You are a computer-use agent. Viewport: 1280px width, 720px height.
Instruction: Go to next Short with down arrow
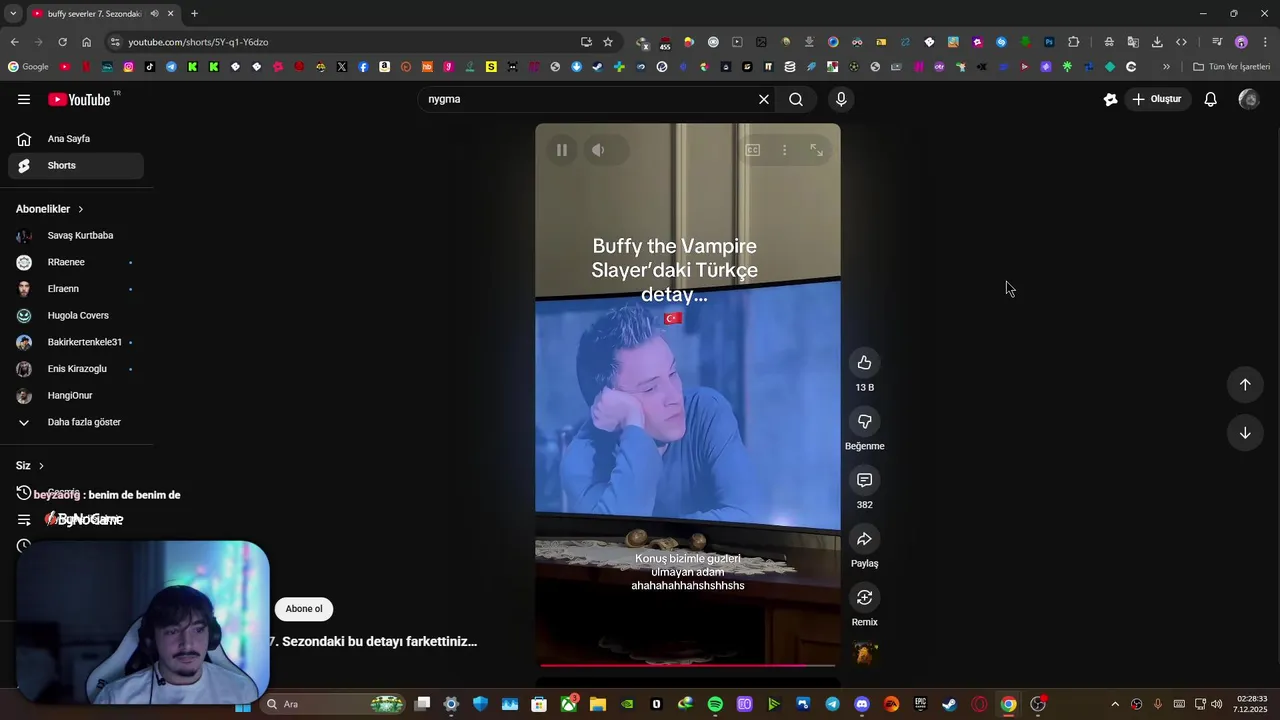click(x=1245, y=433)
